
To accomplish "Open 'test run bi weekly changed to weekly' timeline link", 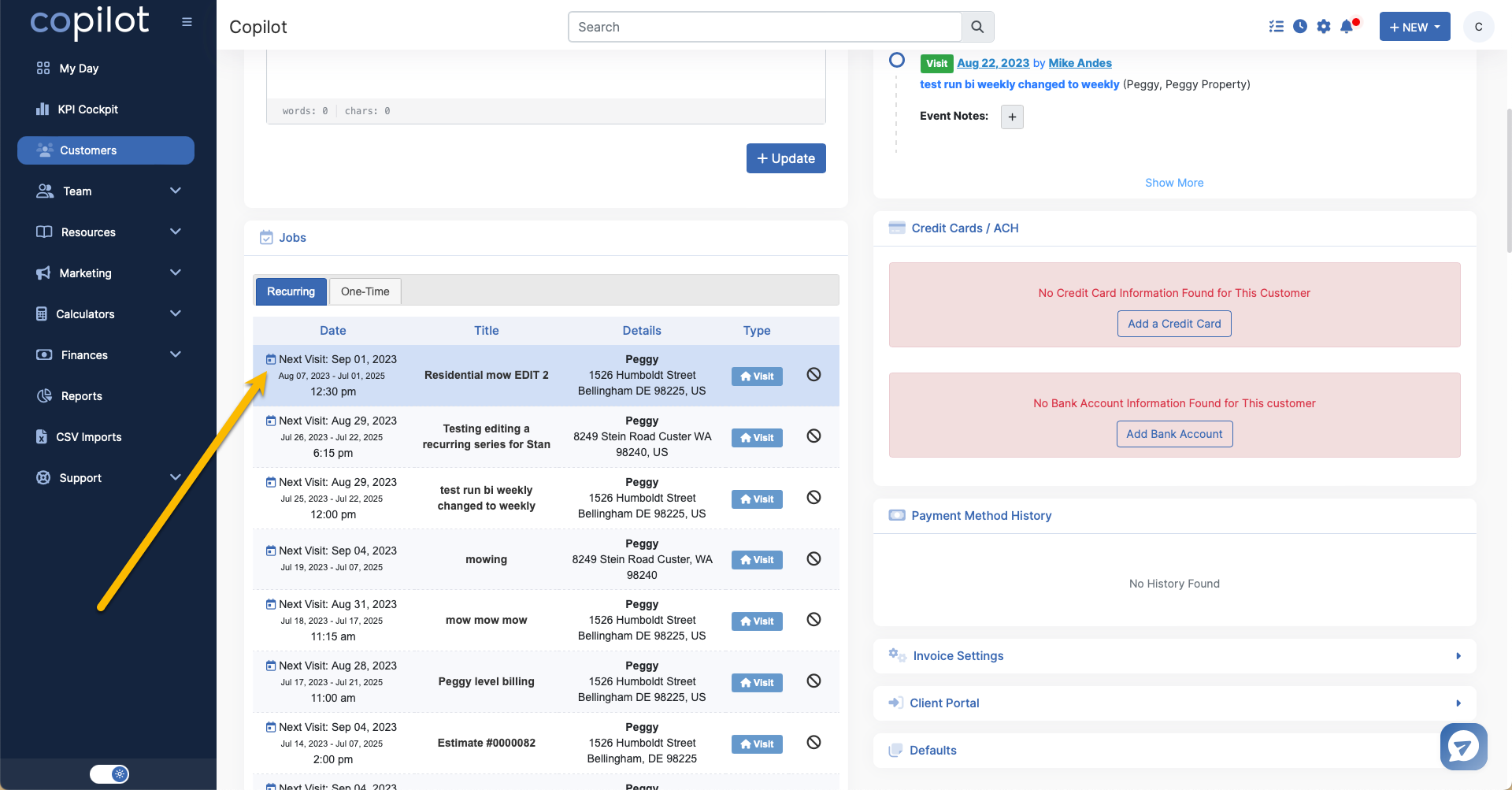I will [1019, 84].
